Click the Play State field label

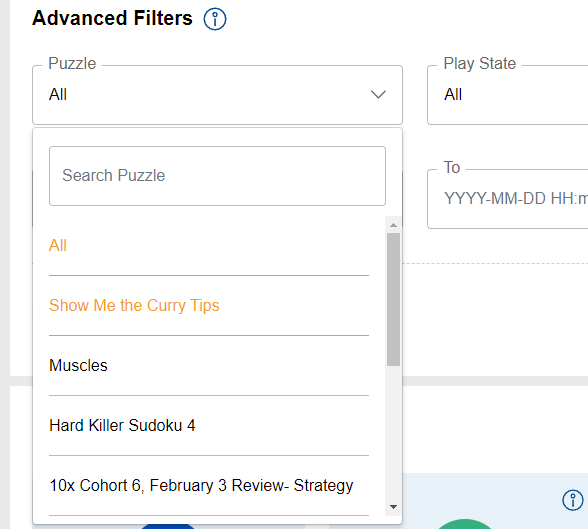coord(480,63)
